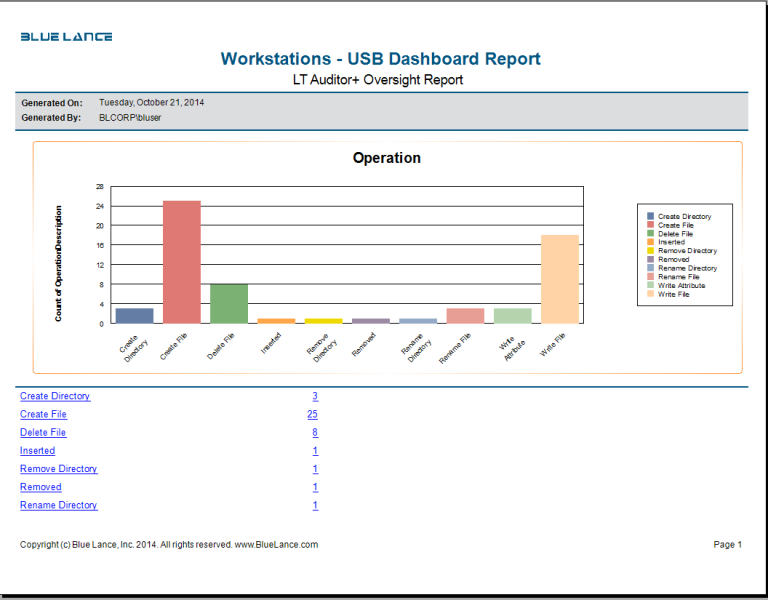Click the light green Write Attribute bar

pos(513,315)
